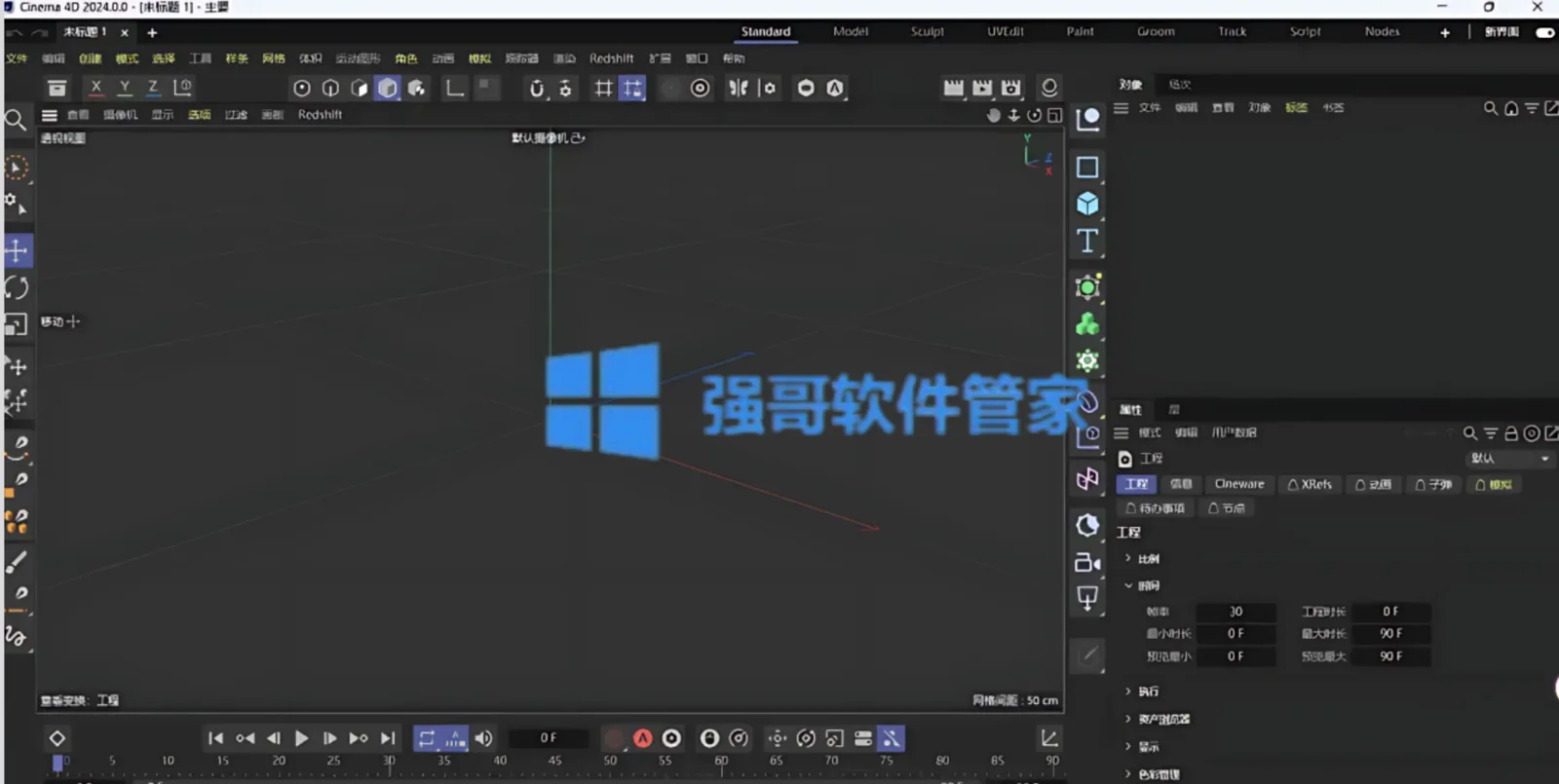Screen dimensions: 1559x784
Task: Open the Symmetry tool icon
Action: pyautogui.click(x=739, y=89)
